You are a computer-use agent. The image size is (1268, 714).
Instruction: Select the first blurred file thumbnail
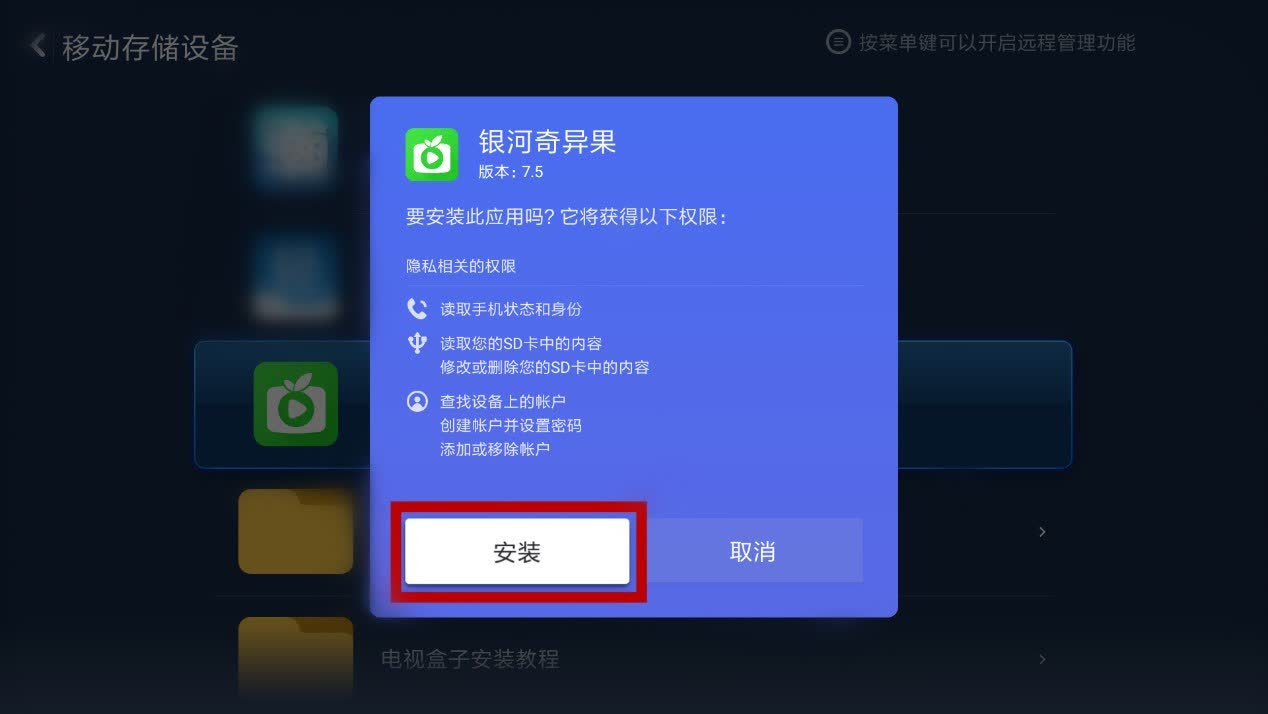(x=295, y=148)
